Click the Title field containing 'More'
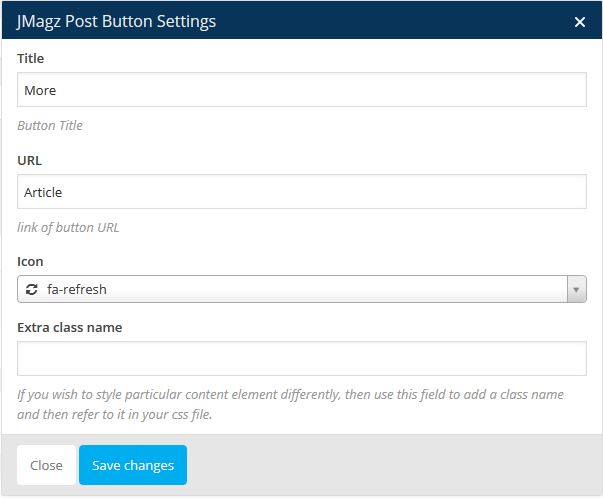The image size is (603, 499). point(301,90)
